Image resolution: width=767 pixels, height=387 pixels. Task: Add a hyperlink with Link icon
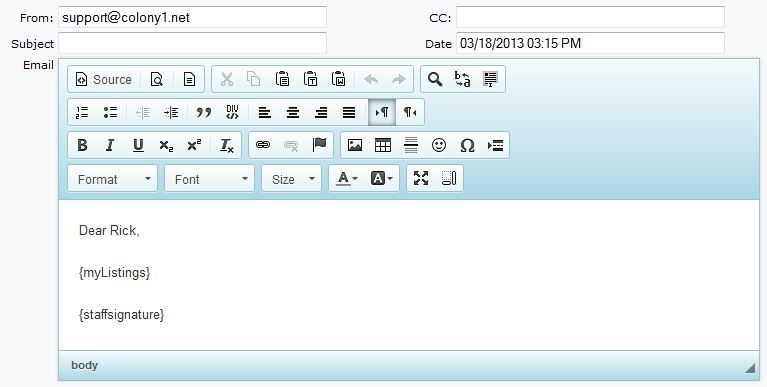coord(263,145)
